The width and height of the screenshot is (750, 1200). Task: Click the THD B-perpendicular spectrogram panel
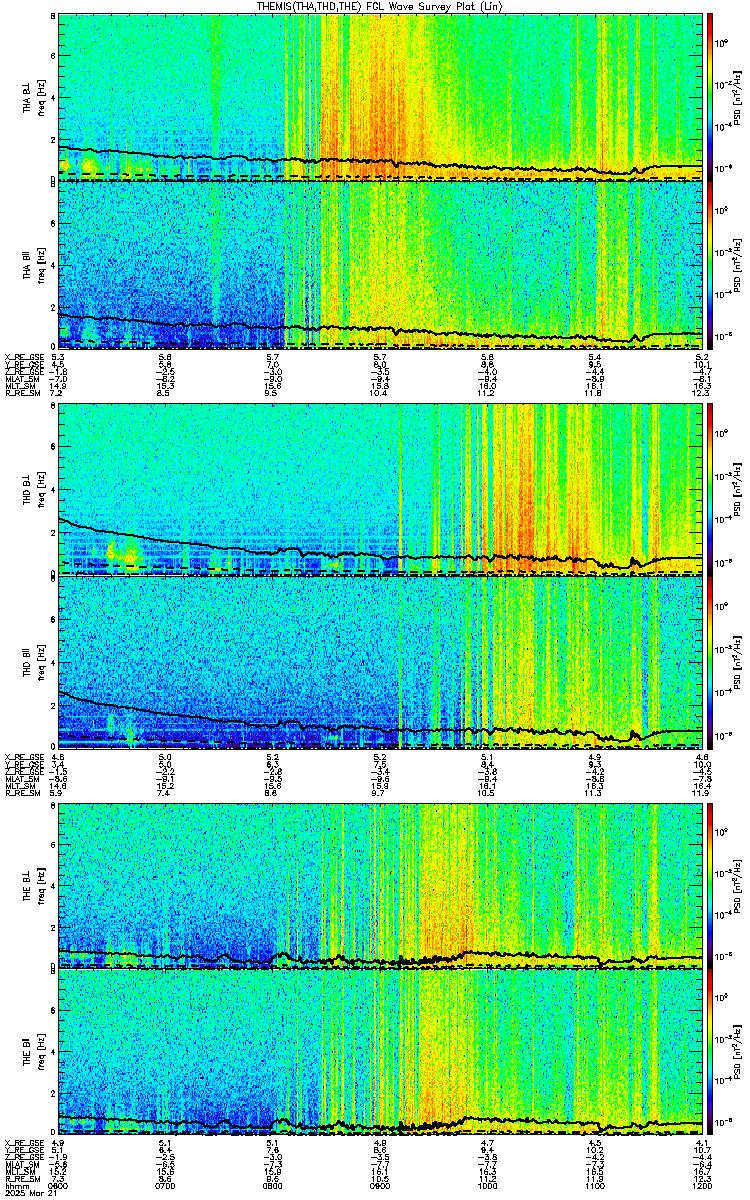pyautogui.click(x=381, y=490)
